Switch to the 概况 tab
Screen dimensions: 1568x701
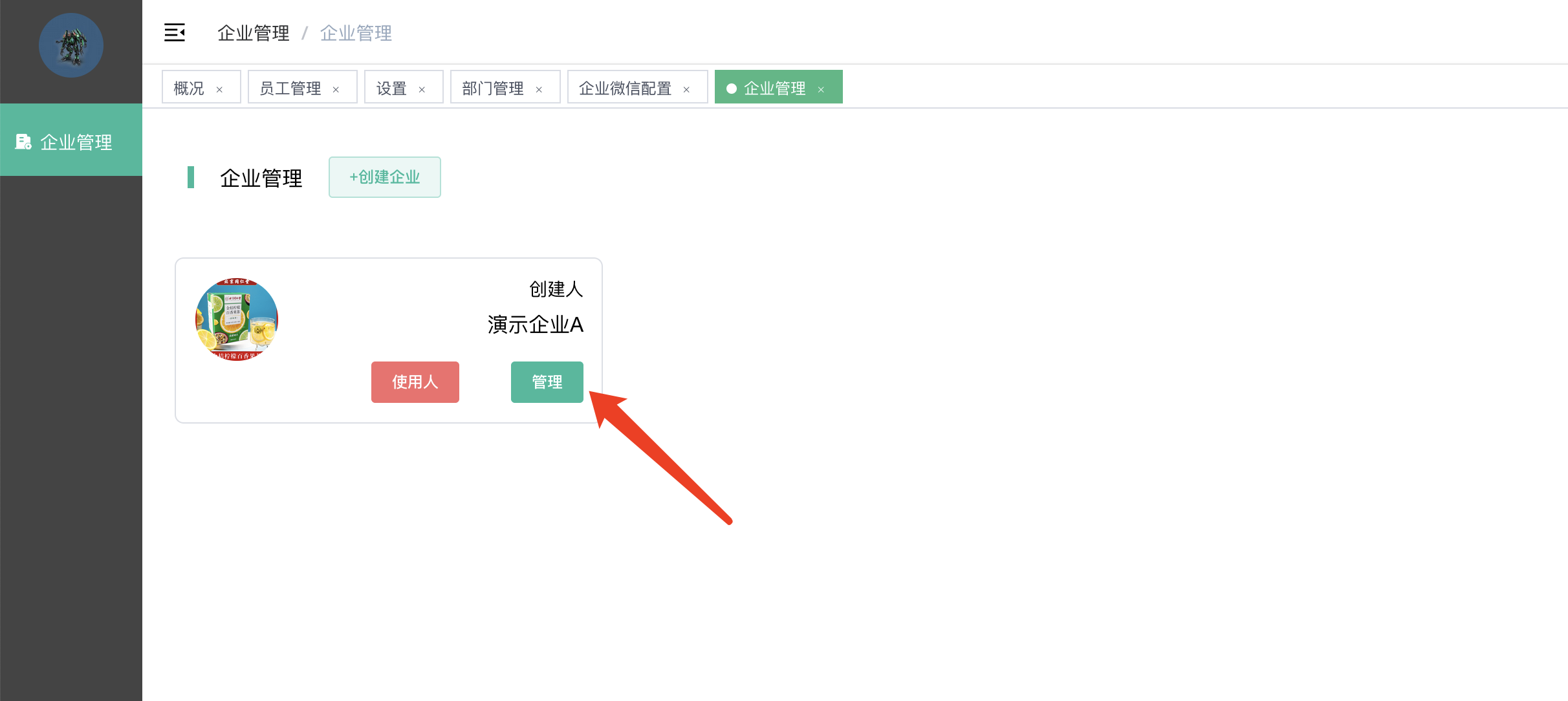coord(189,88)
